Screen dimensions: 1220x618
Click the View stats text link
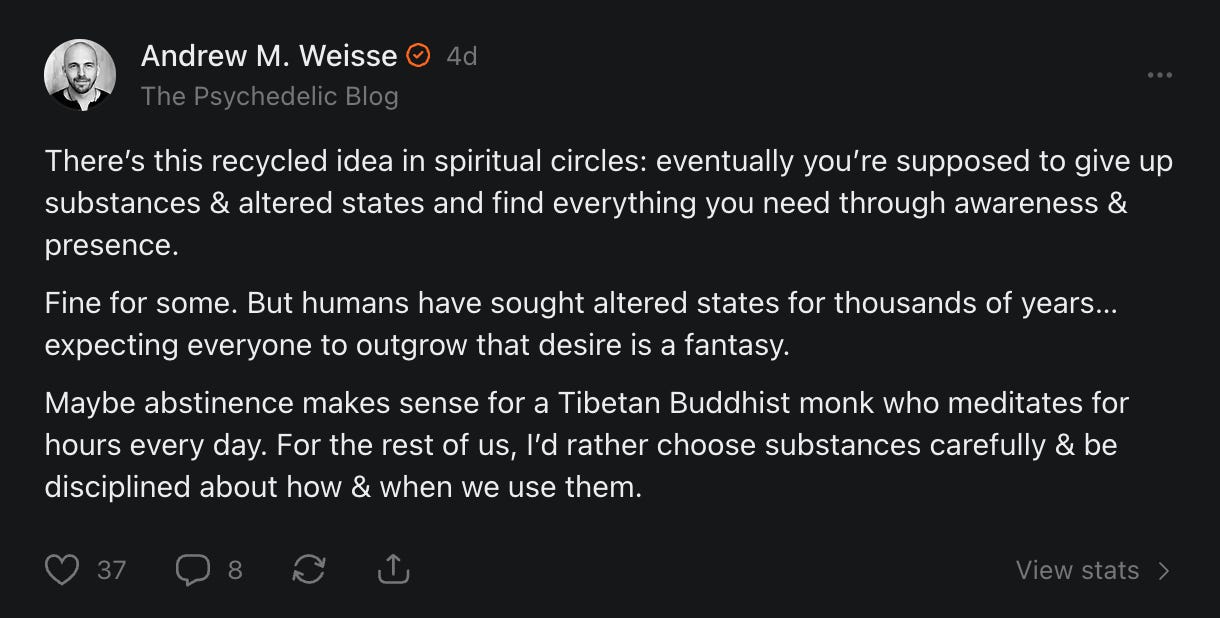point(1077,570)
